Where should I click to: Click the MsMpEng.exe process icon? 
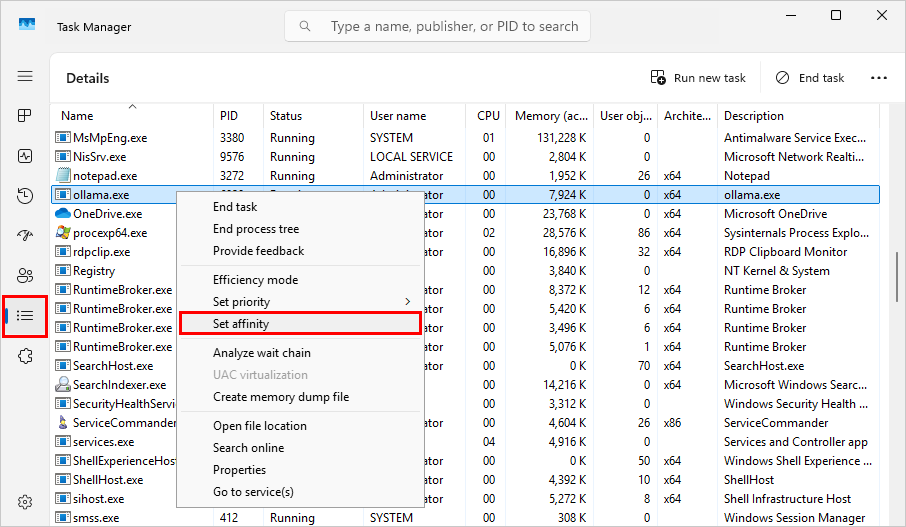pyautogui.click(x=62, y=138)
